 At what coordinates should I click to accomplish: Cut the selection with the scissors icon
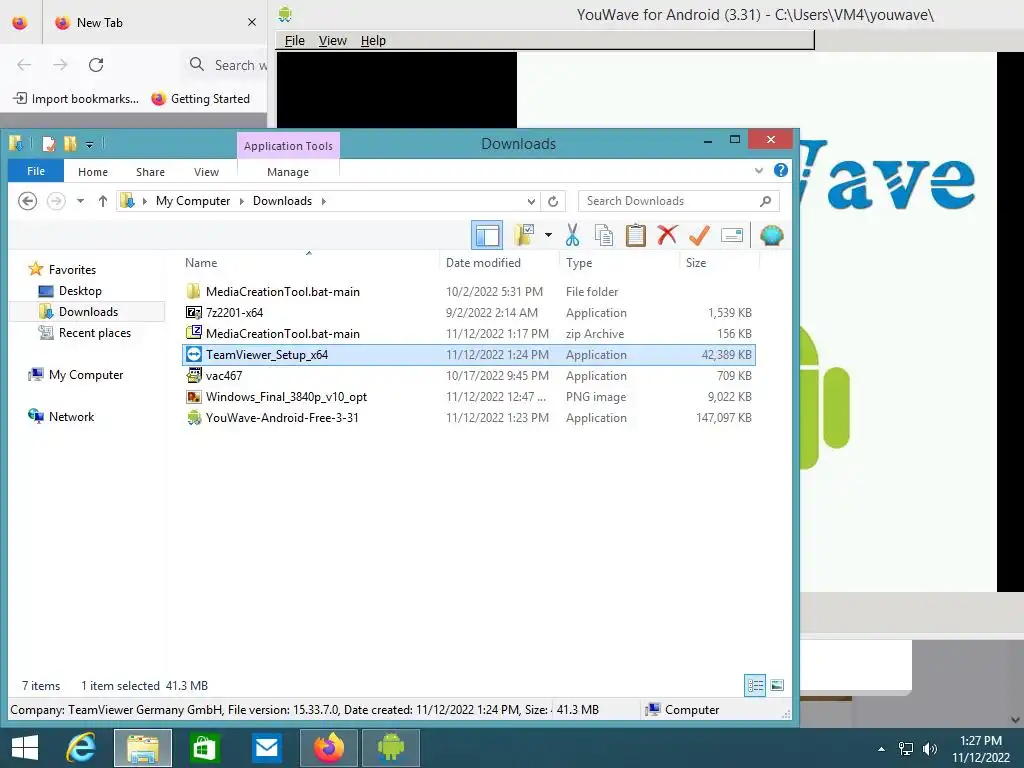(573, 235)
